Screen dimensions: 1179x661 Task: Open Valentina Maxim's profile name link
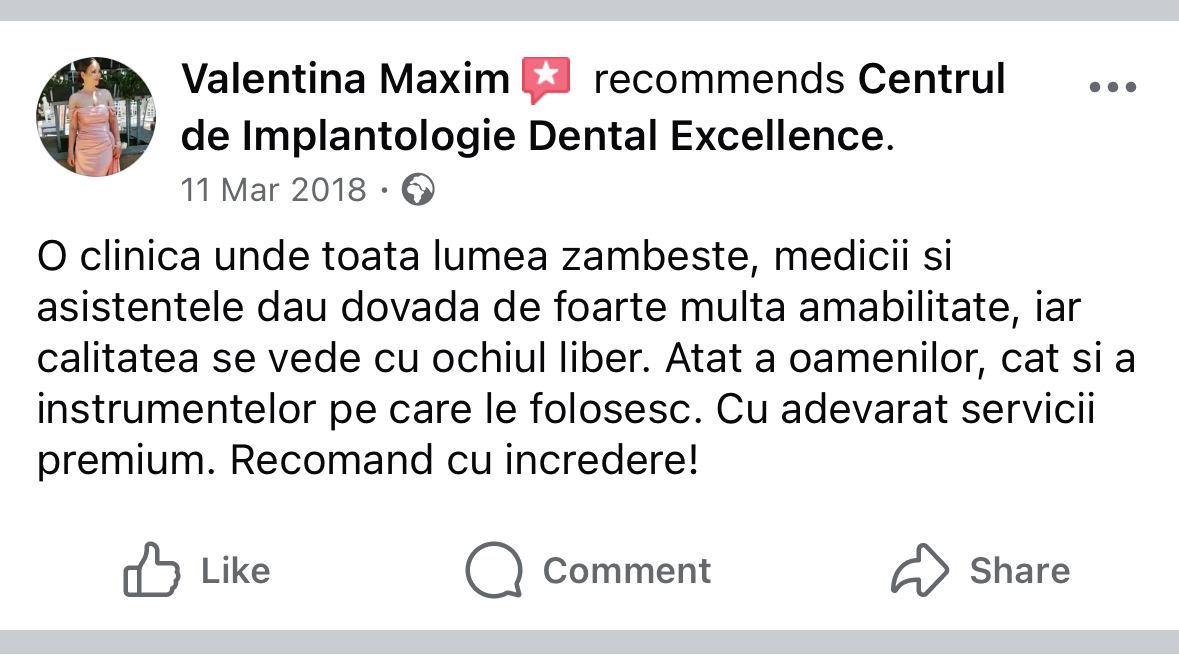(x=346, y=79)
